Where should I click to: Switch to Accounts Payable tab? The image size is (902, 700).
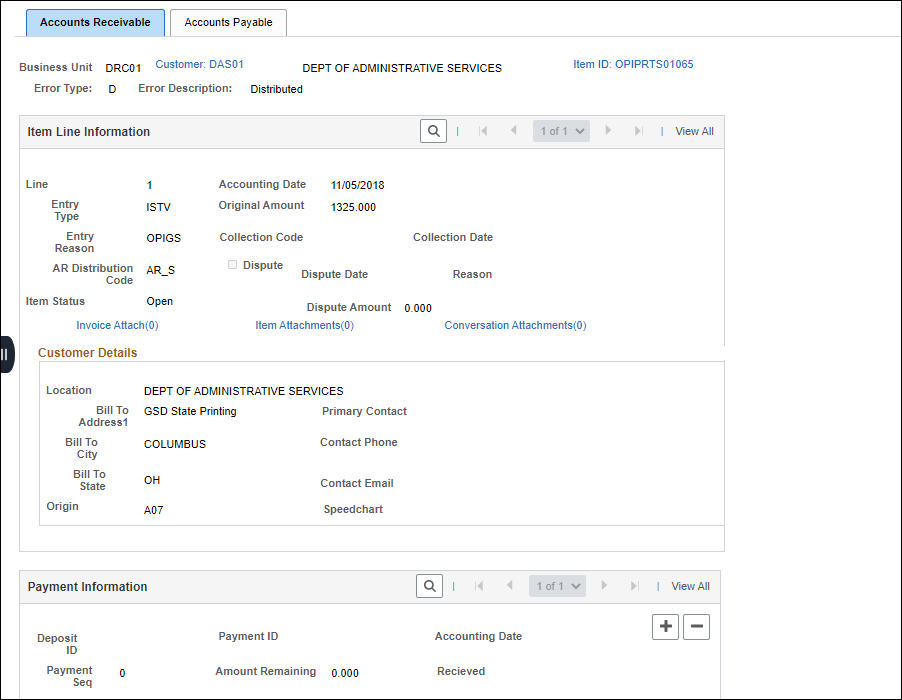click(228, 22)
